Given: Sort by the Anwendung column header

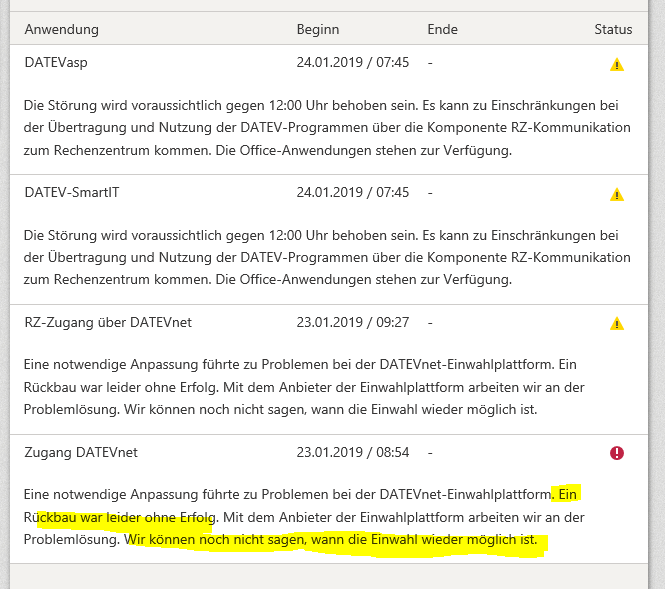Looking at the screenshot, I should click(61, 30).
